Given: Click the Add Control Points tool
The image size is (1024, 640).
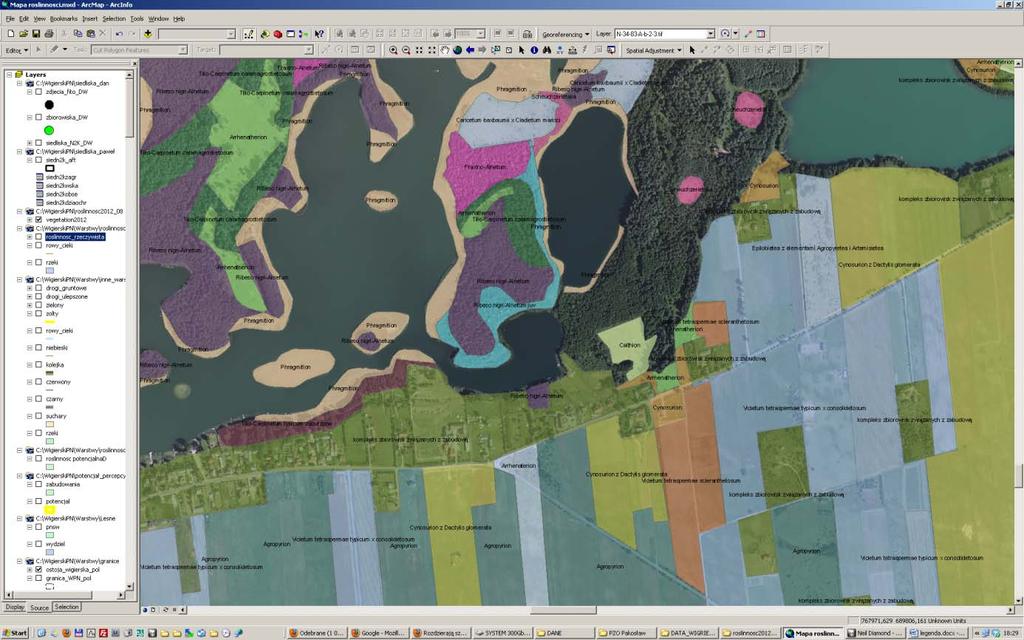Looking at the screenshot, I should click(x=748, y=34).
